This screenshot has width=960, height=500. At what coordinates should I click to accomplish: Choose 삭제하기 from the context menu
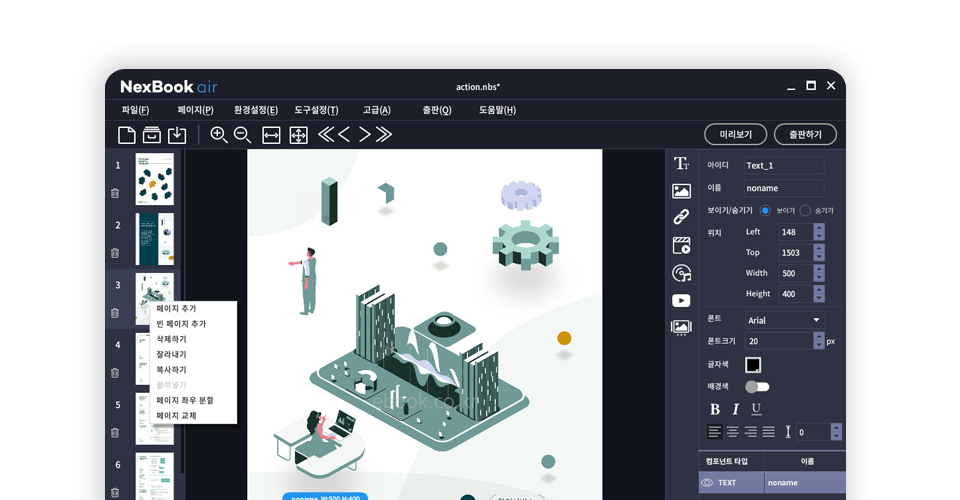tap(171, 340)
